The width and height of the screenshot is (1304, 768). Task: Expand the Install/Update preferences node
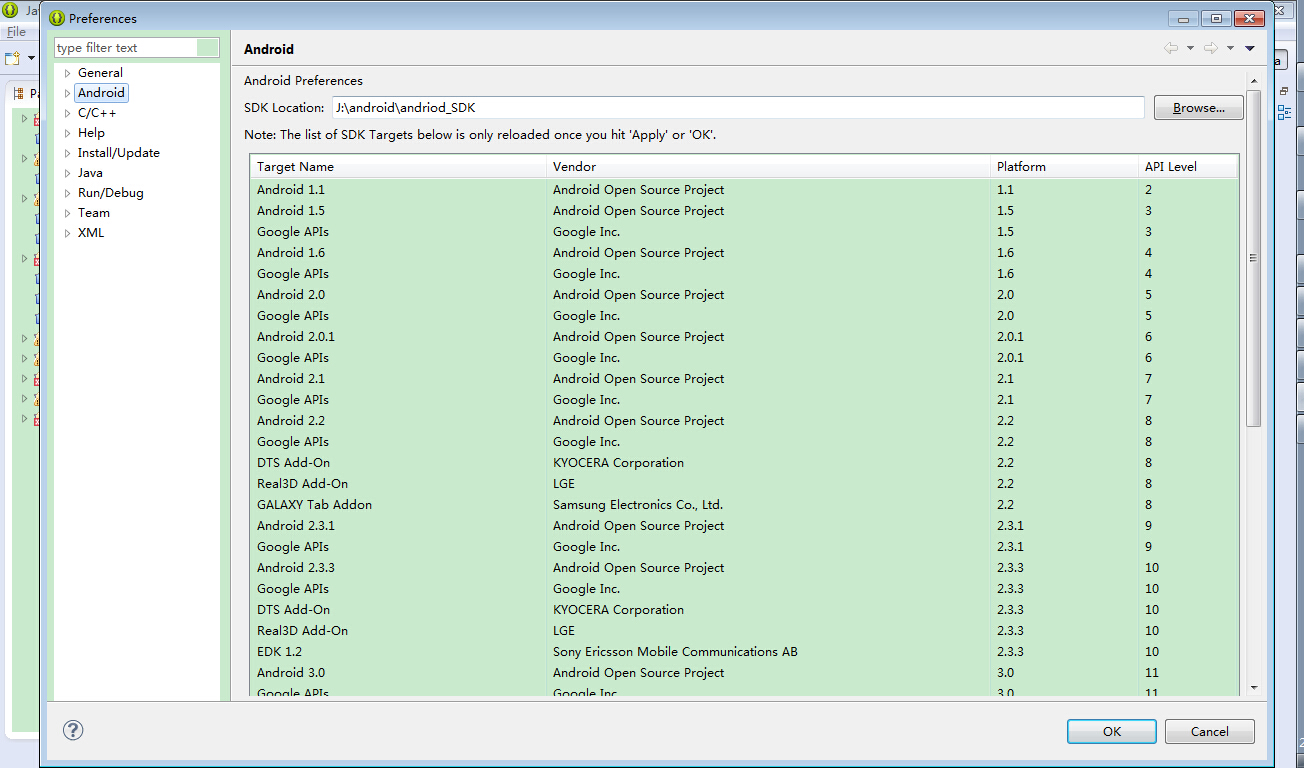click(x=68, y=153)
